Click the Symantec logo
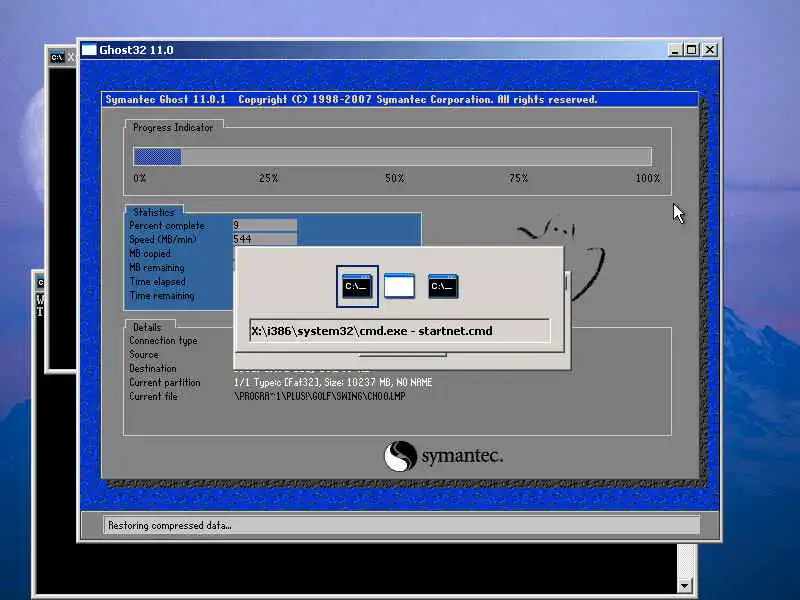The height and width of the screenshot is (600, 800). click(x=443, y=456)
